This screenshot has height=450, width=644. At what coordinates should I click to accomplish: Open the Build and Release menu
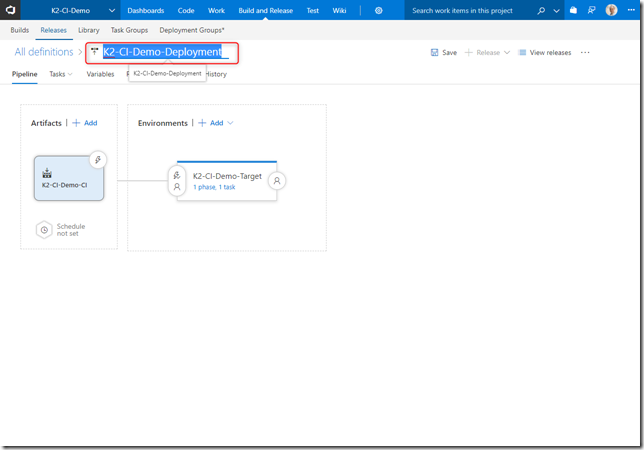(265, 10)
